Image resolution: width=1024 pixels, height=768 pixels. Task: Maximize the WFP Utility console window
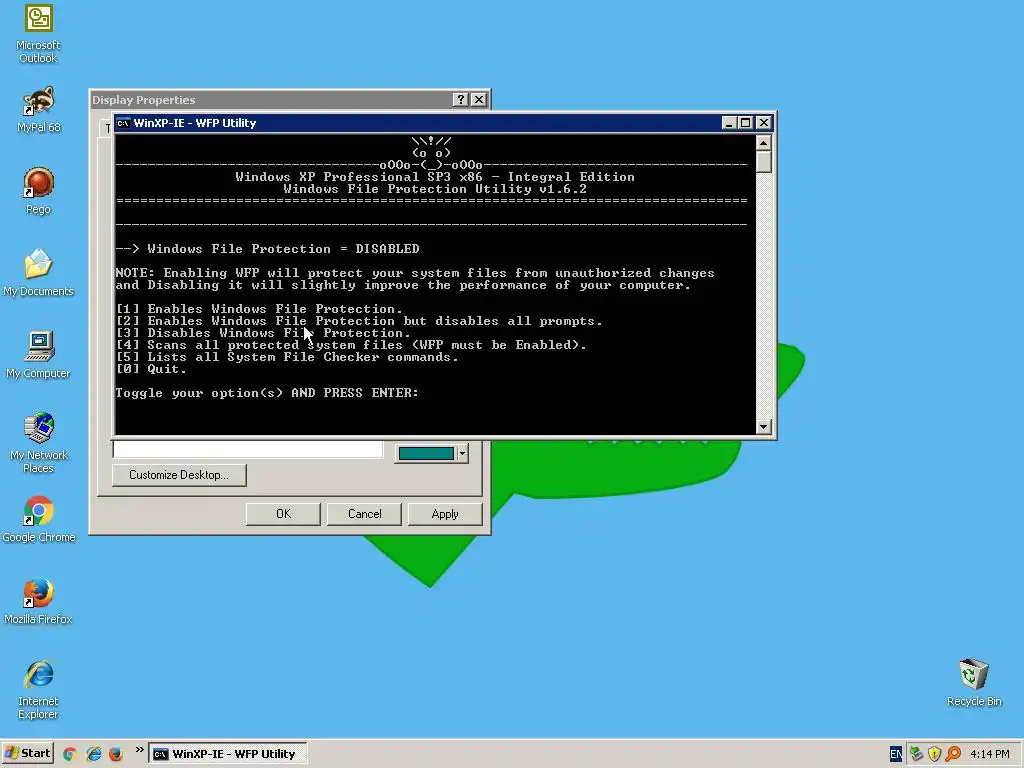click(745, 123)
